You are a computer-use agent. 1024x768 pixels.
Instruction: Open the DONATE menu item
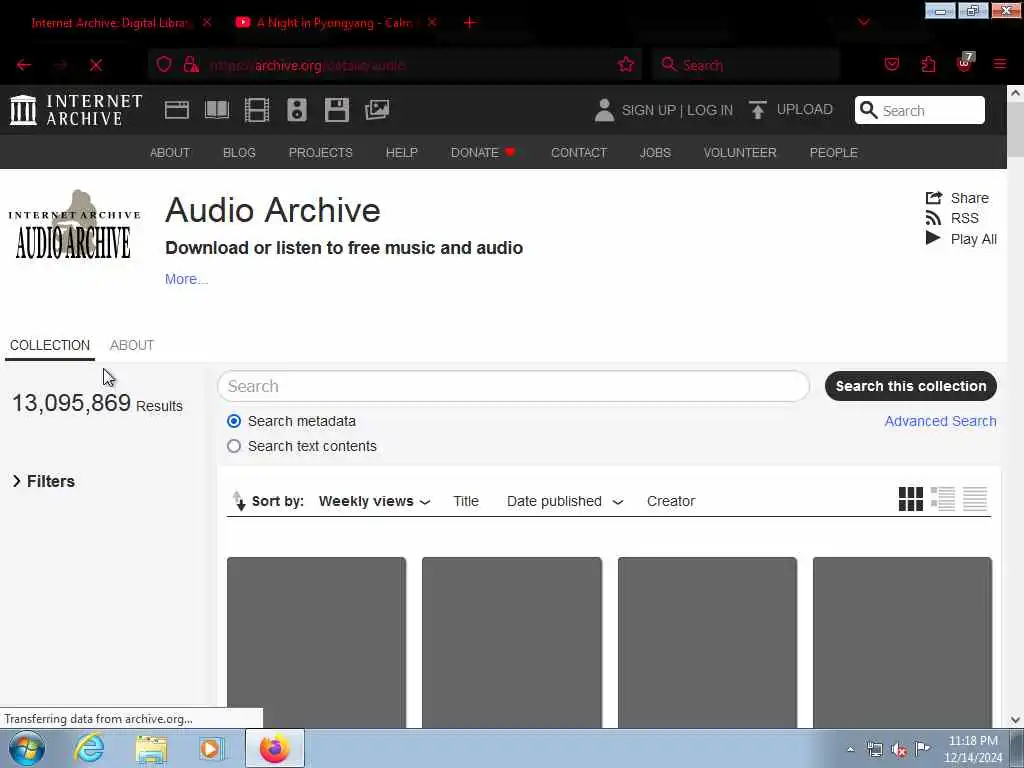(x=483, y=152)
